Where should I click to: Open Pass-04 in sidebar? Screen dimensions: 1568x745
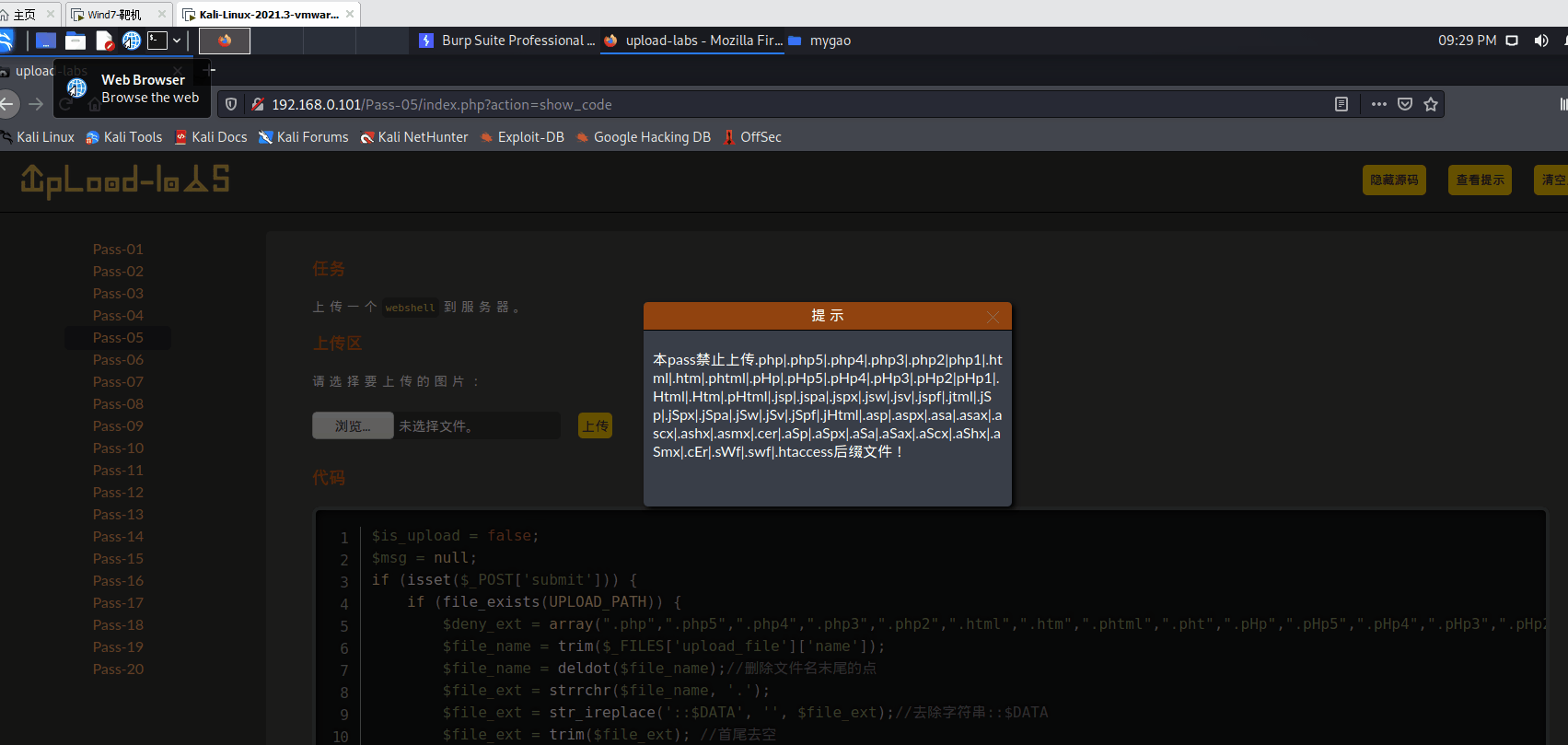click(x=118, y=316)
